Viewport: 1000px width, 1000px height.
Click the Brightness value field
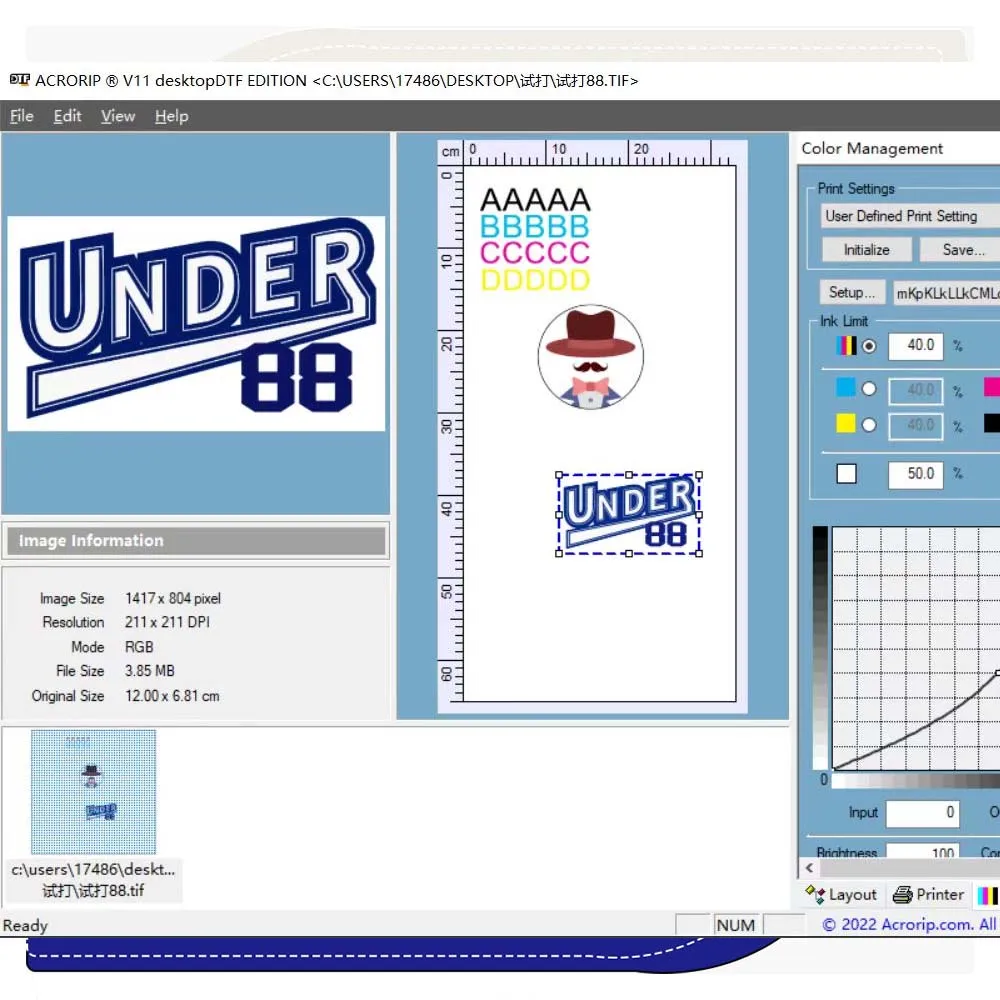click(x=922, y=851)
